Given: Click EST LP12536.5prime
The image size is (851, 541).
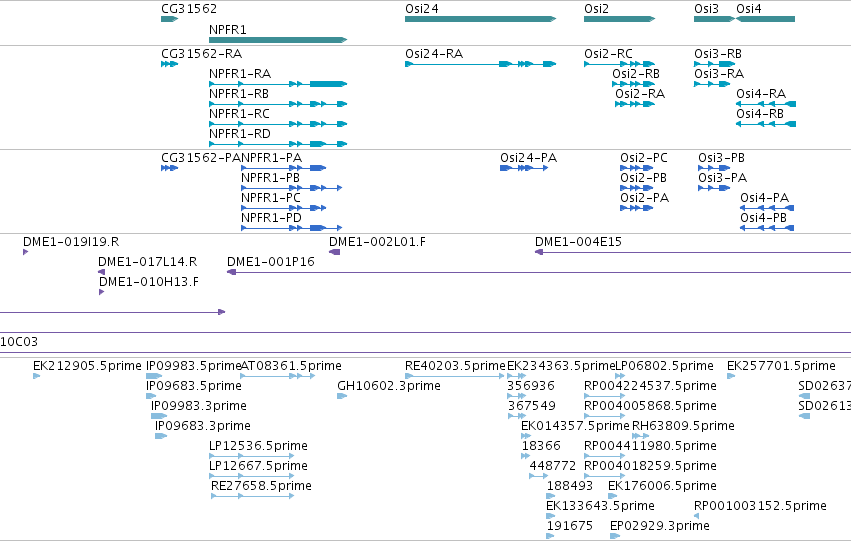Looking at the screenshot, I should coord(252,456).
